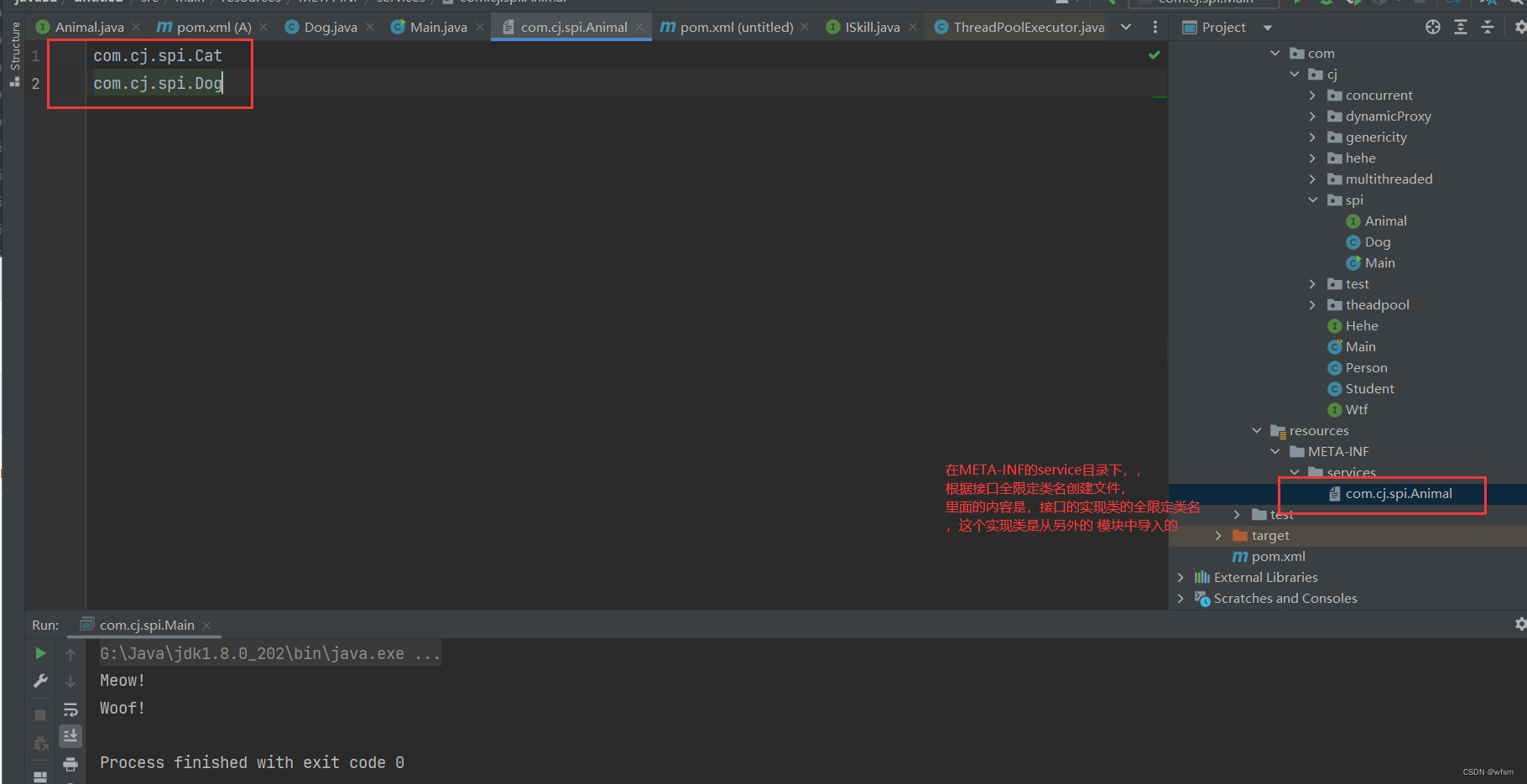
Task: Close the com.cj.spi.Main run tab
Action: click(206, 626)
